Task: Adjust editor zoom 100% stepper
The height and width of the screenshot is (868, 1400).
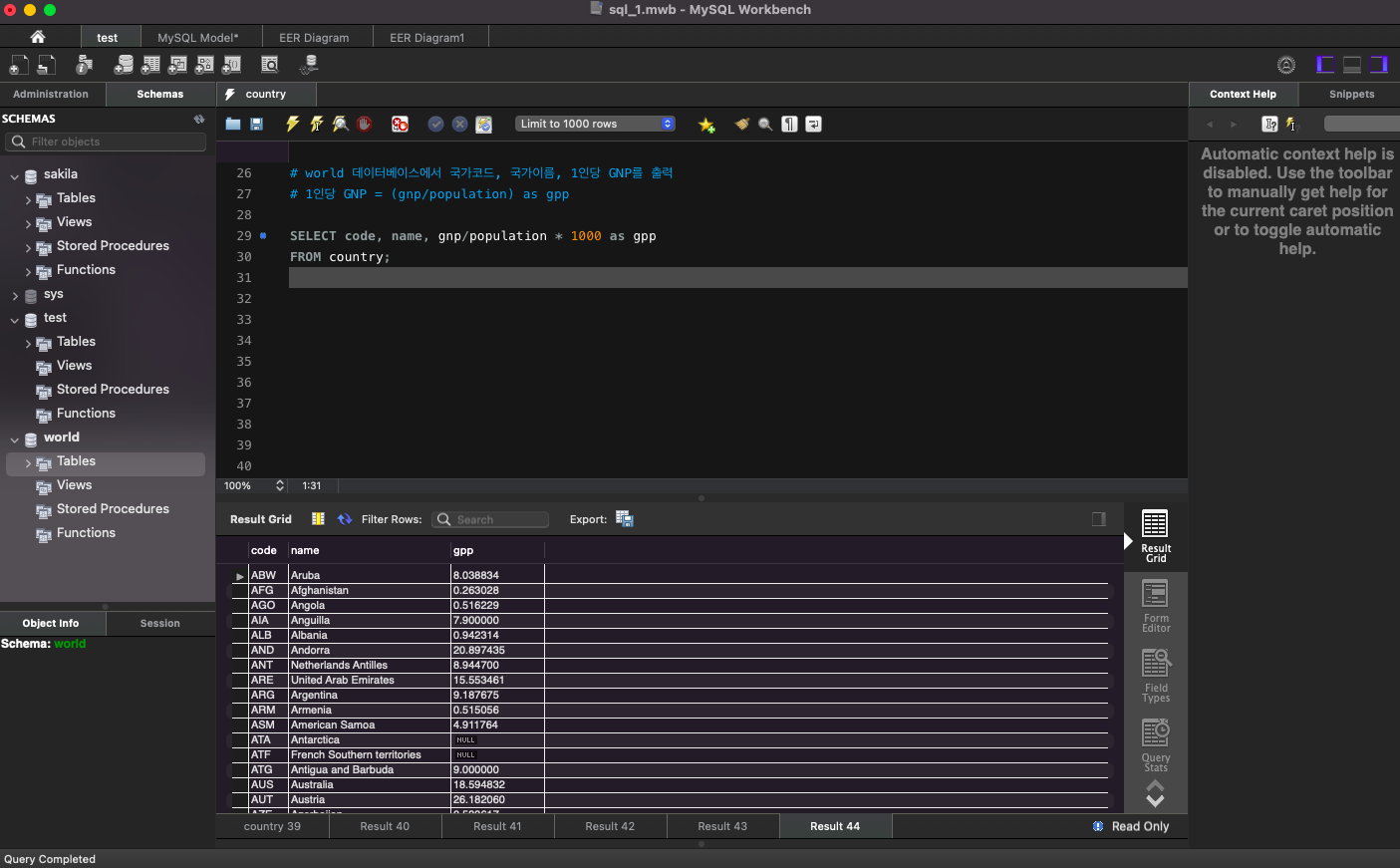Action: click(x=280, y=486)
